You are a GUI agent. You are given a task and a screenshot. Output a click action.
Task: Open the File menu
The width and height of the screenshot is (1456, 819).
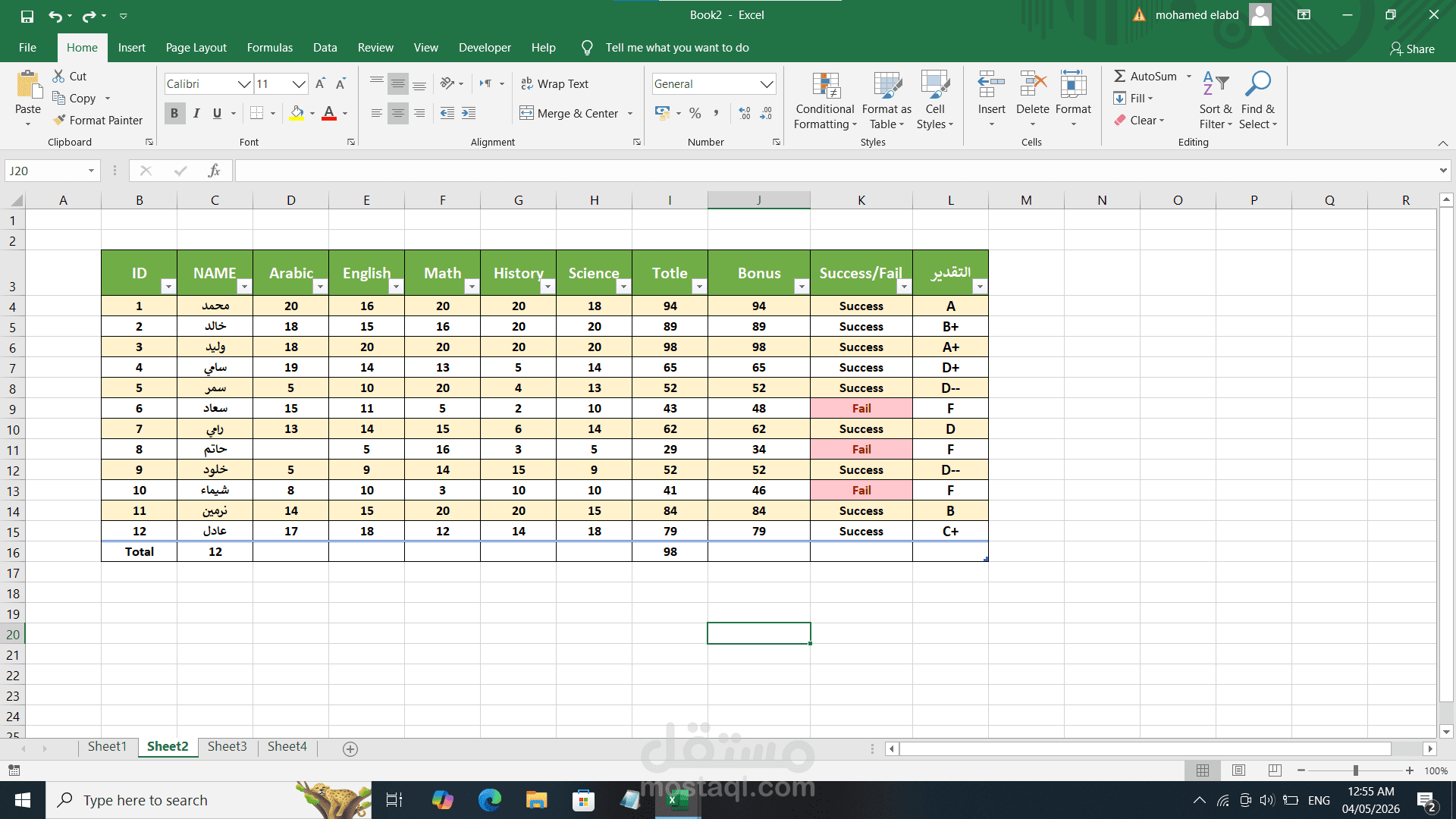pos(27,48)
